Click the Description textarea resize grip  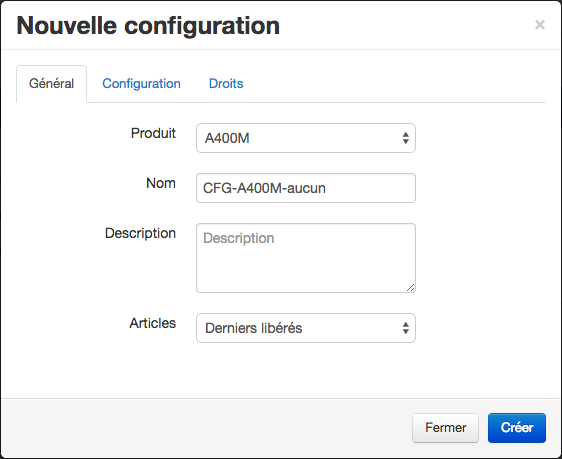point(411,288)
